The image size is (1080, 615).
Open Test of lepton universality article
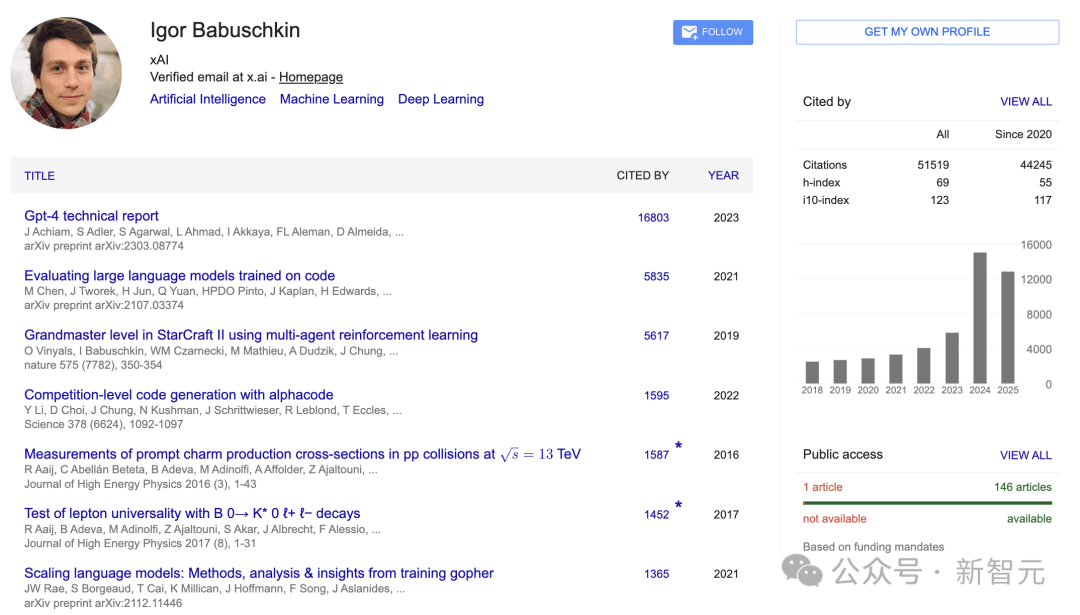point(192,513)
